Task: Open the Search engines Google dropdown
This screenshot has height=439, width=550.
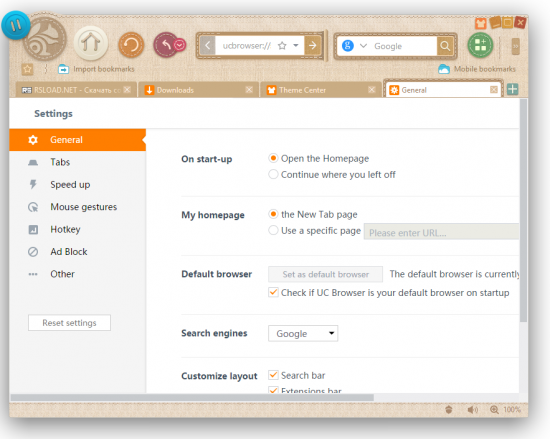Action: (x=303, y=333)
